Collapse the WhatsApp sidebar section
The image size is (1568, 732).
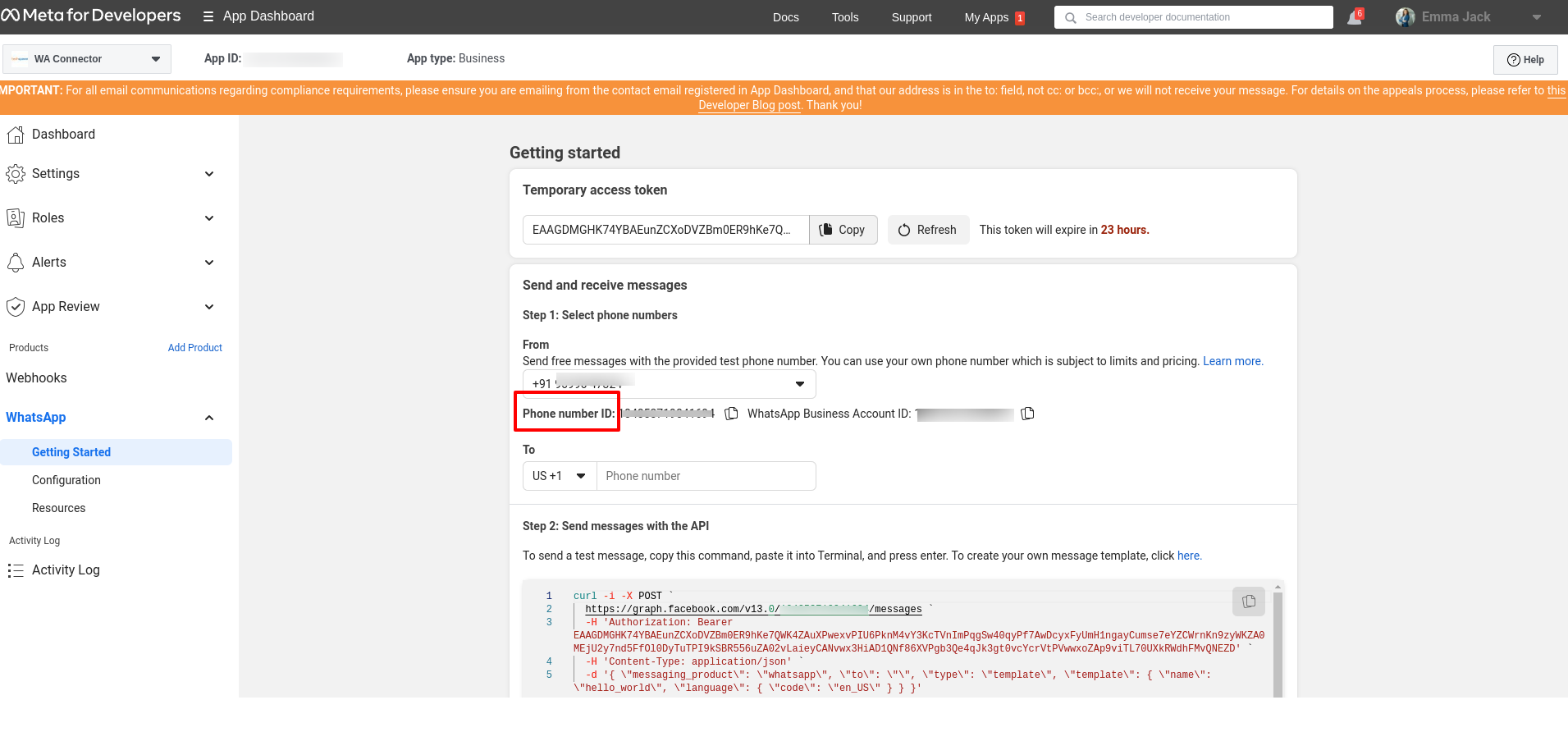click(x=209, y=418)
